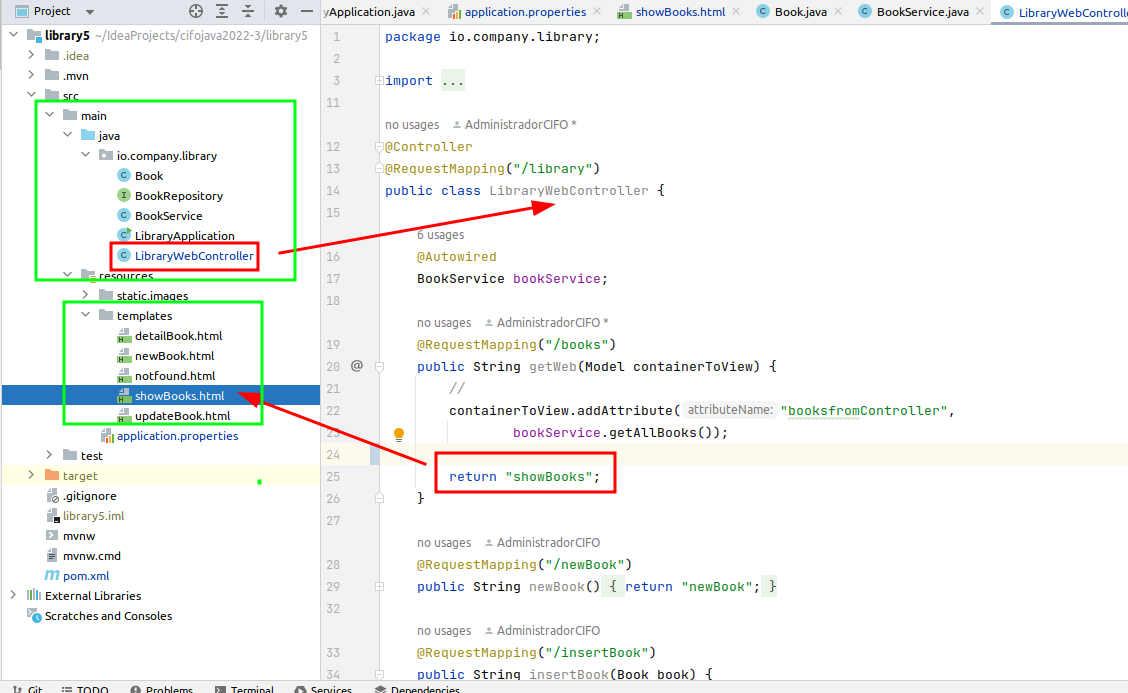This screenshot has width=1128, height=693.
Task: Select the BookService class file
Action: 168,216
